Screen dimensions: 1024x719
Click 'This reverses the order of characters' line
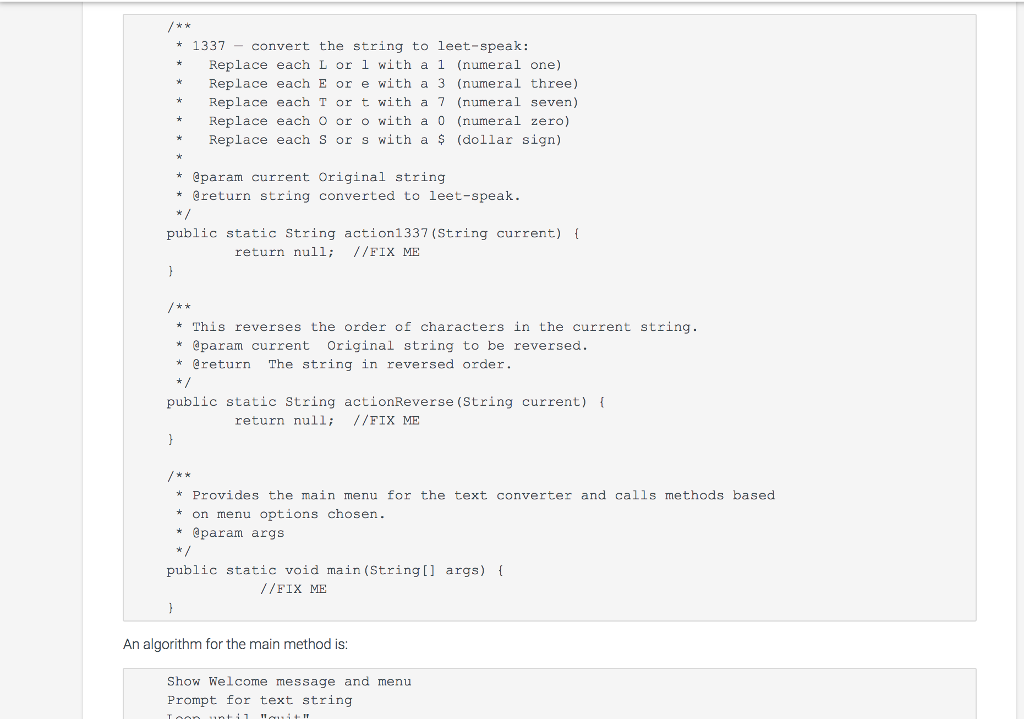444,327
